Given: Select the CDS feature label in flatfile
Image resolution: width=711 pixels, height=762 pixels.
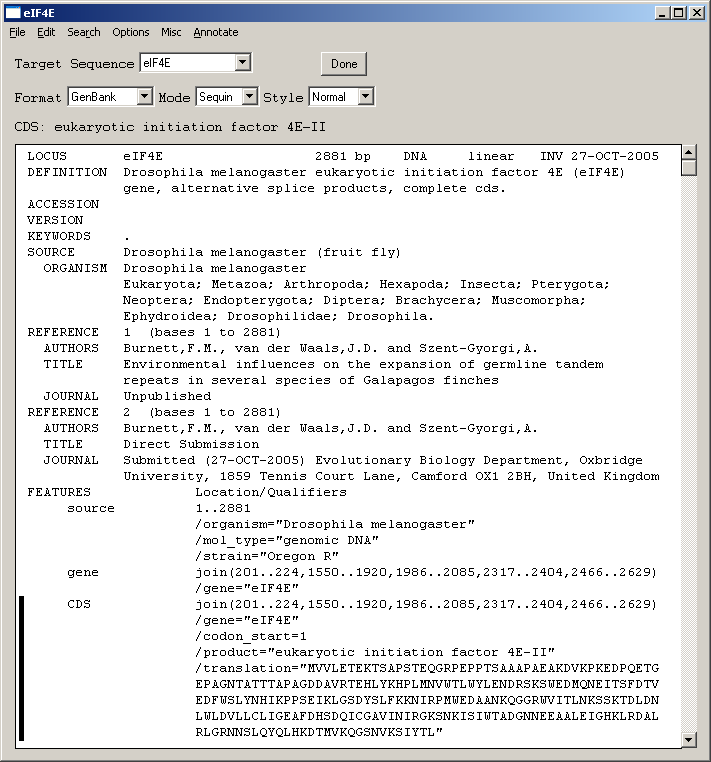Looking at the screenshot, I should pyautogui.click(x=79, y=604).
